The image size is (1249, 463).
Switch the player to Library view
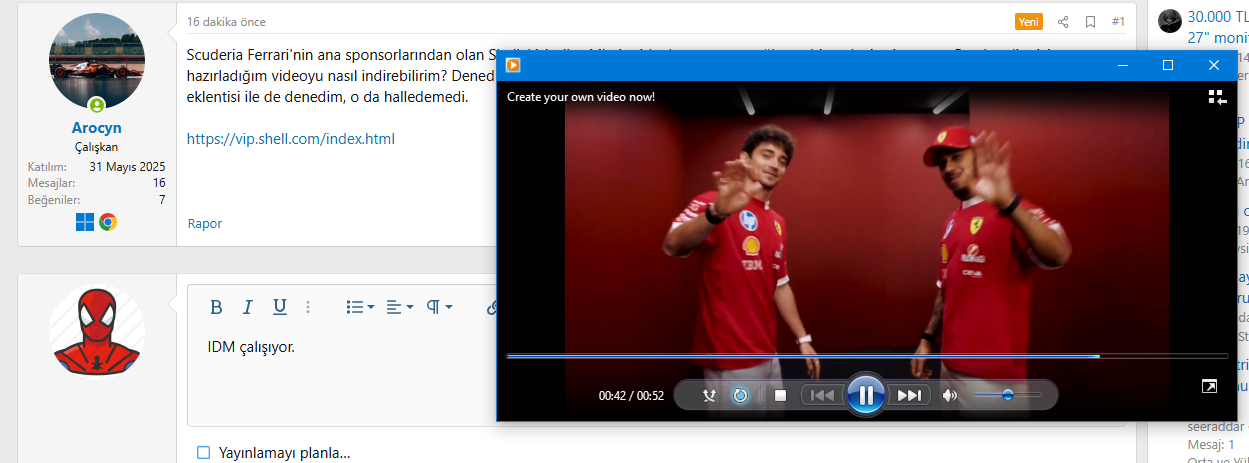coord(1216,97)
